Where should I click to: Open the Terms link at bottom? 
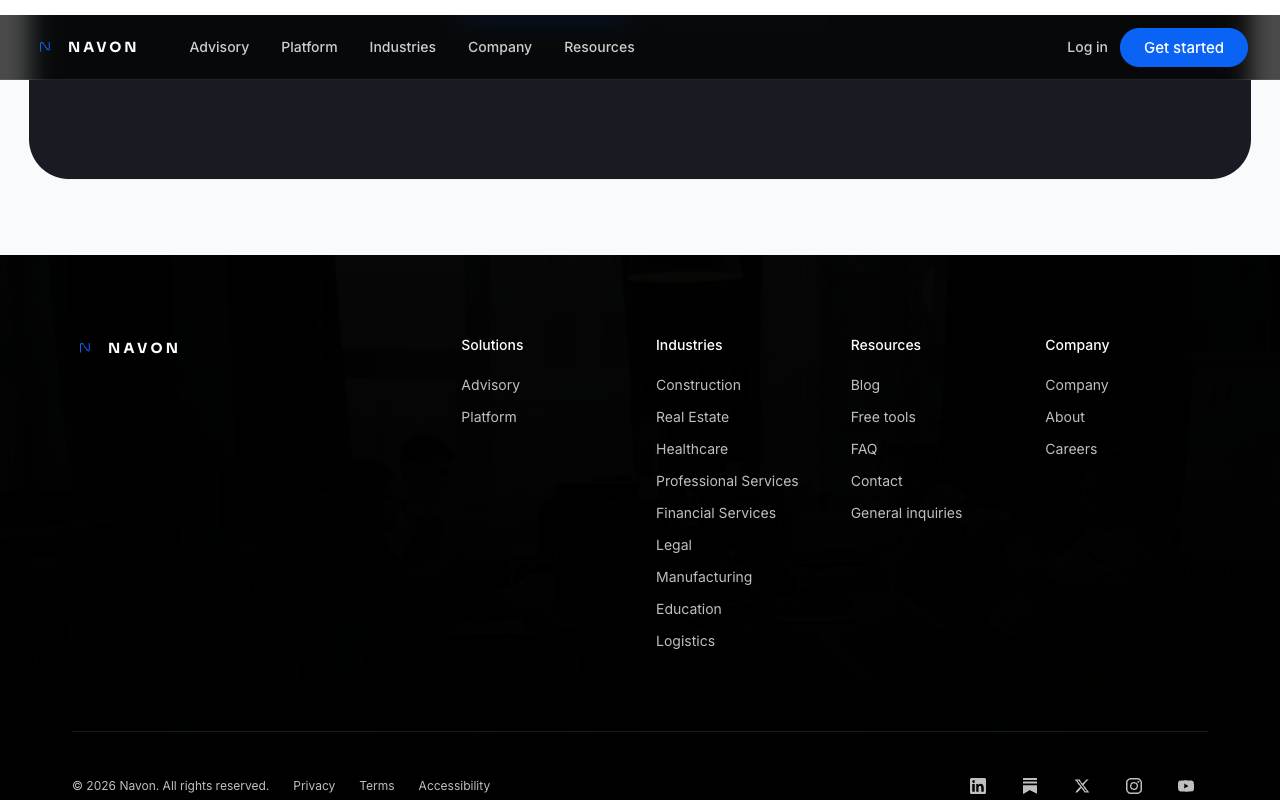click(x=377, y=786)
